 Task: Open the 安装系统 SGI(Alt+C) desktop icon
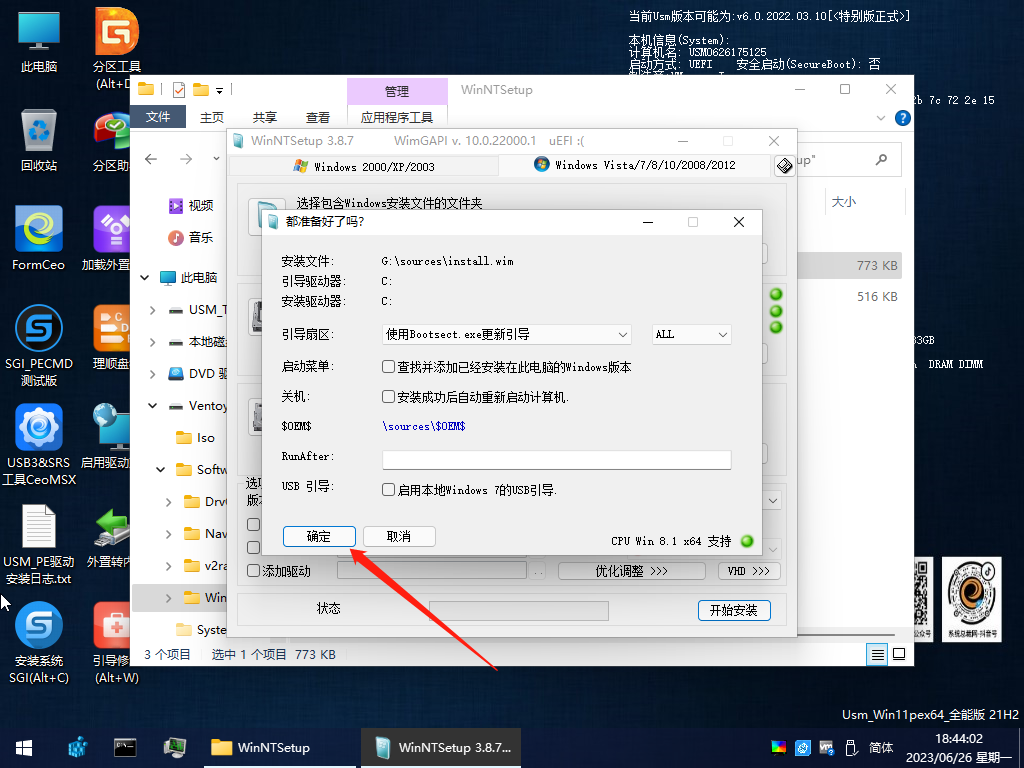coord(39,643)
